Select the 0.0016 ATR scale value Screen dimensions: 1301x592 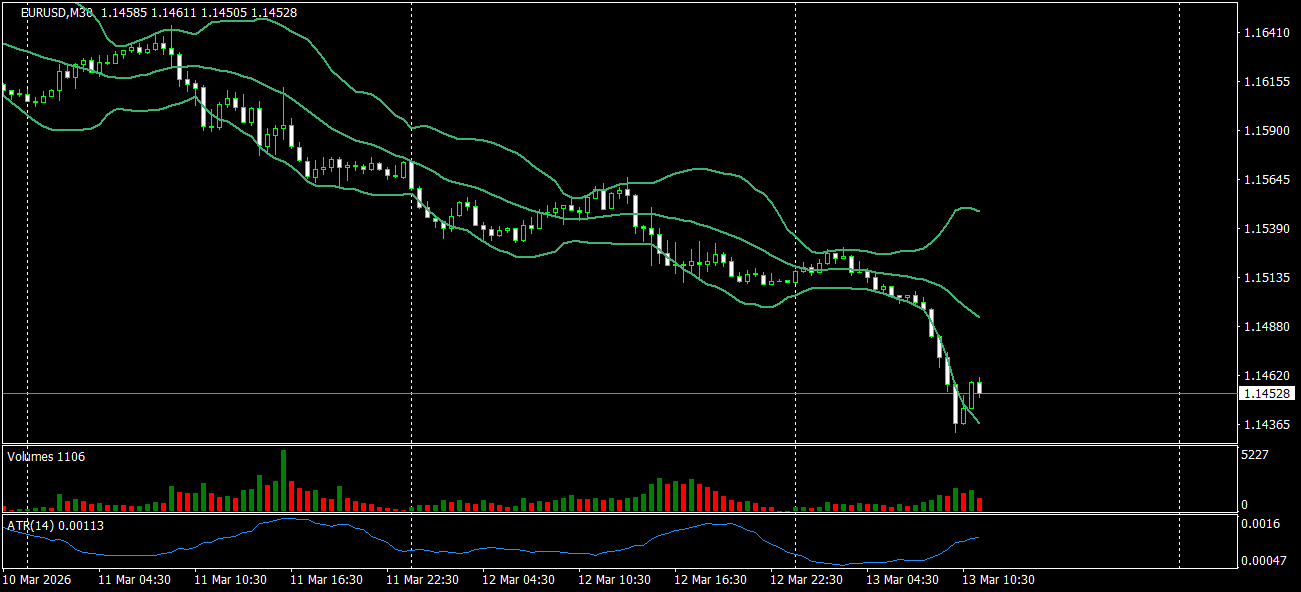pos(1263,523)
